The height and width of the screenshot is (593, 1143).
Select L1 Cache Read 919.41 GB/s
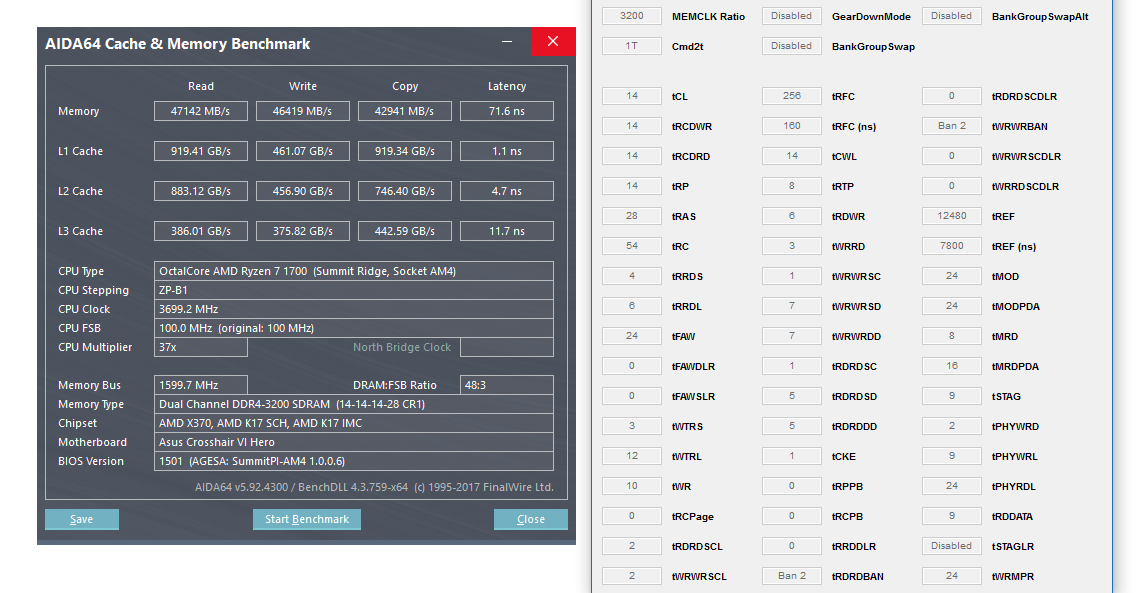(200, 151)
